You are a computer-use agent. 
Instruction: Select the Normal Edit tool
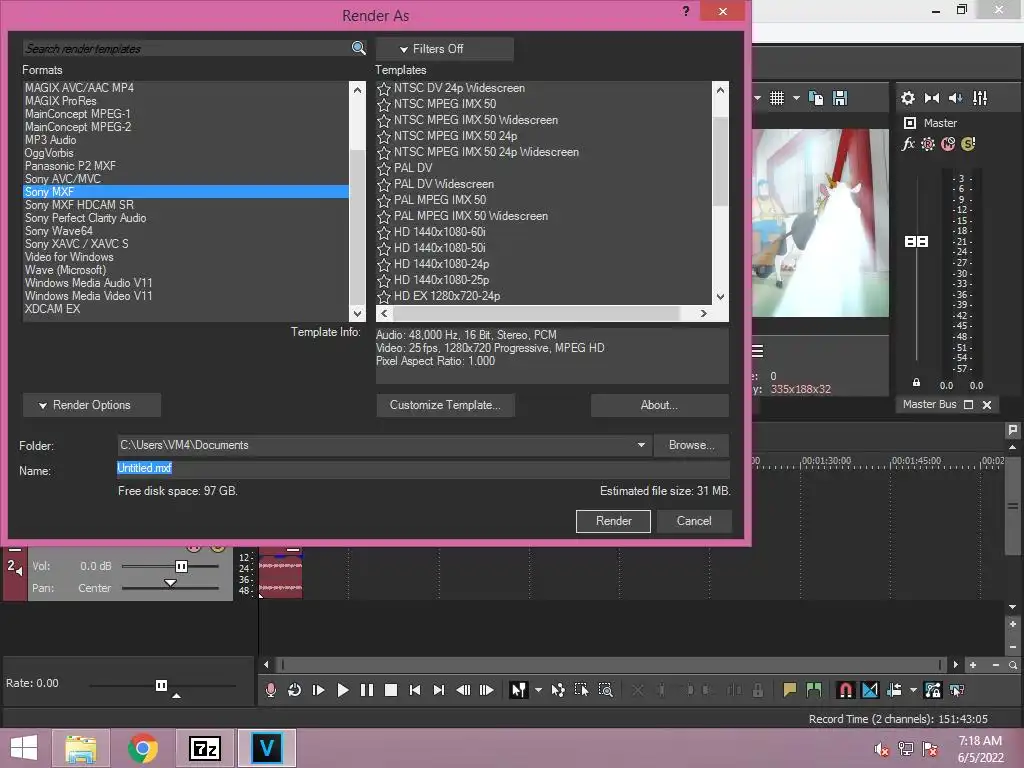click(x=519, y=690)
